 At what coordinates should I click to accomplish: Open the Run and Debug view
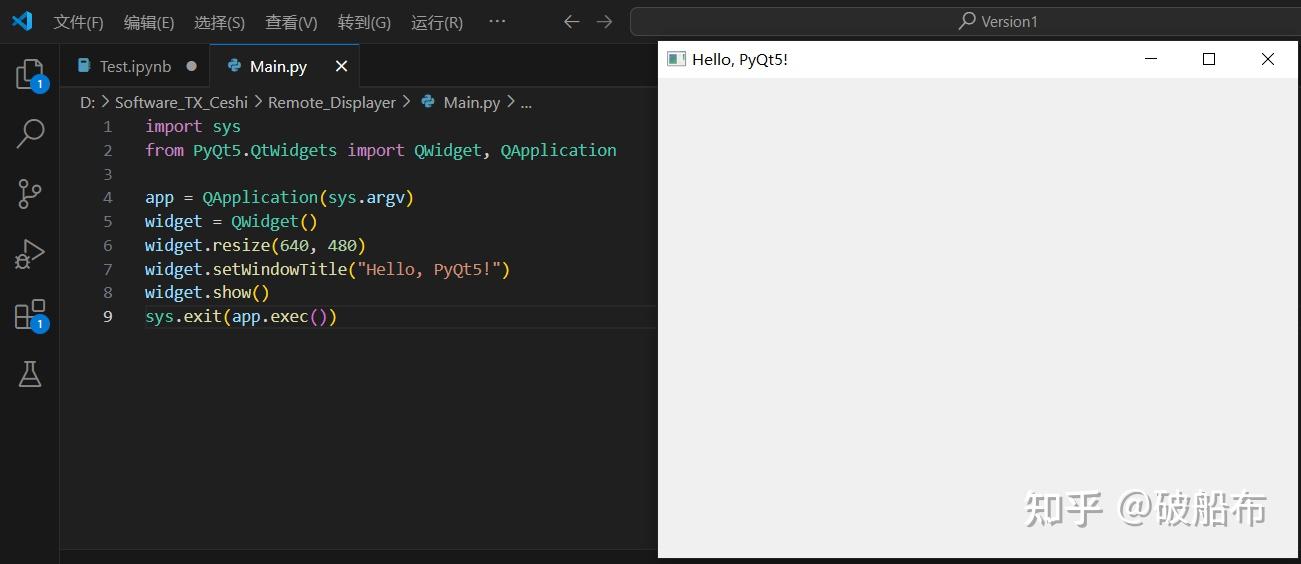pos(30,254)
